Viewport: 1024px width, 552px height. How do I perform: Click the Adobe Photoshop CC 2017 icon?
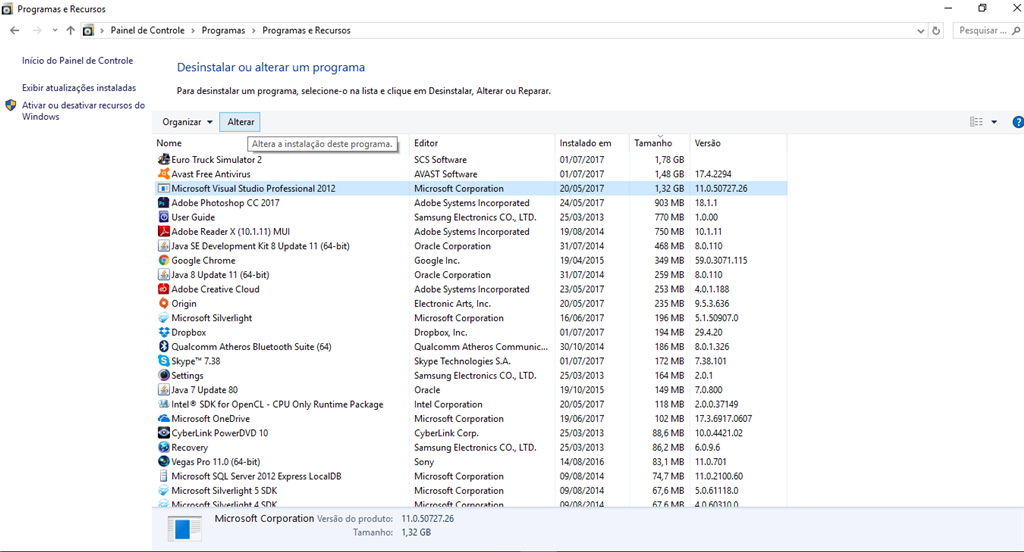(x=164, y=203)
